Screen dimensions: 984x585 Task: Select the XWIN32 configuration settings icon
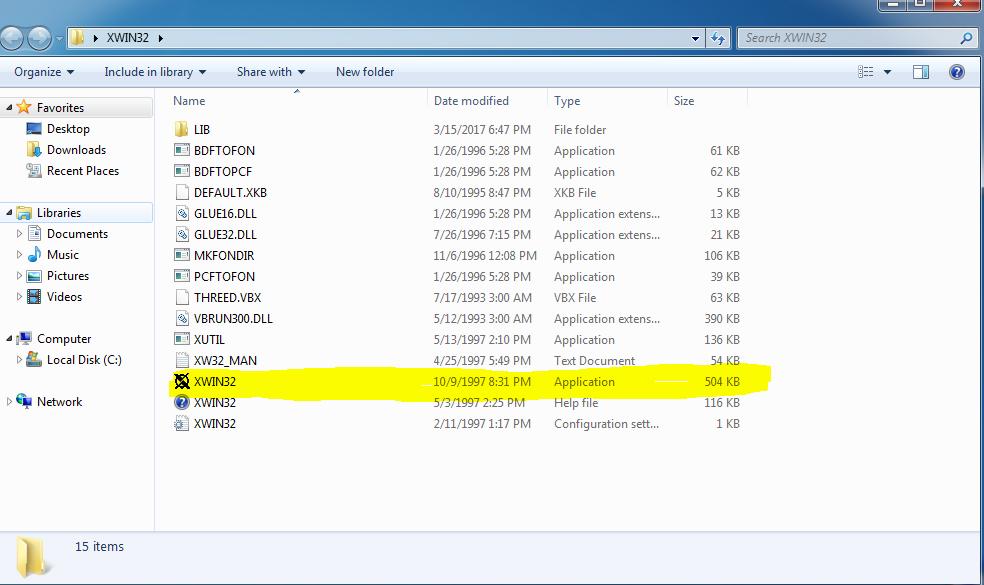click(181, 424)
